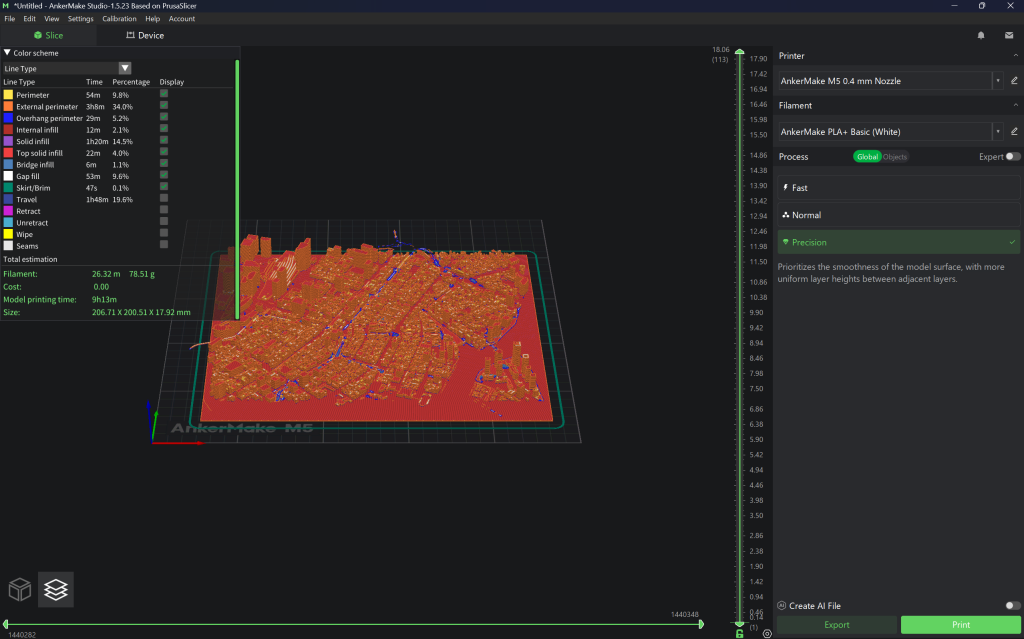Toggle the Expert mode switch
Image resolution: width=1024 pixels, height=639 pixels.
(1013, 156)
